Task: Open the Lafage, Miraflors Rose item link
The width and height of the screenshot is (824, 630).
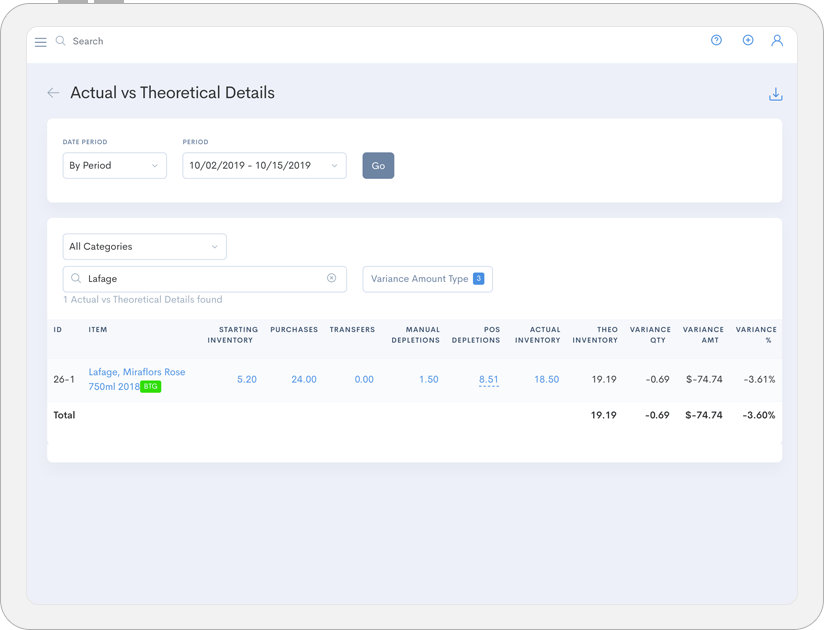Action: pos(137,379)
